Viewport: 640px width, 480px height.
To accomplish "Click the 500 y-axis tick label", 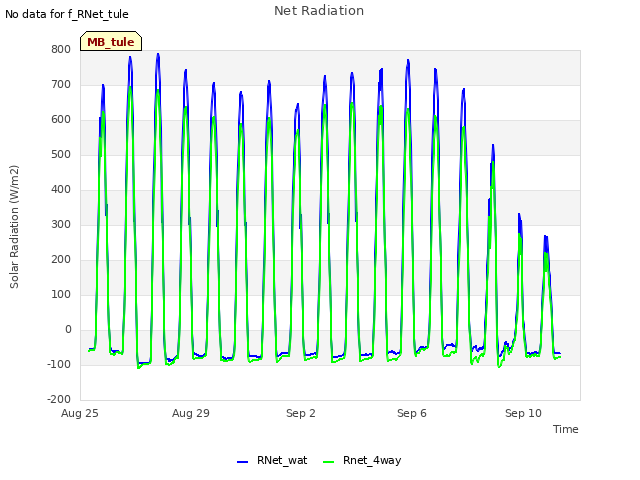I will 61,155.
